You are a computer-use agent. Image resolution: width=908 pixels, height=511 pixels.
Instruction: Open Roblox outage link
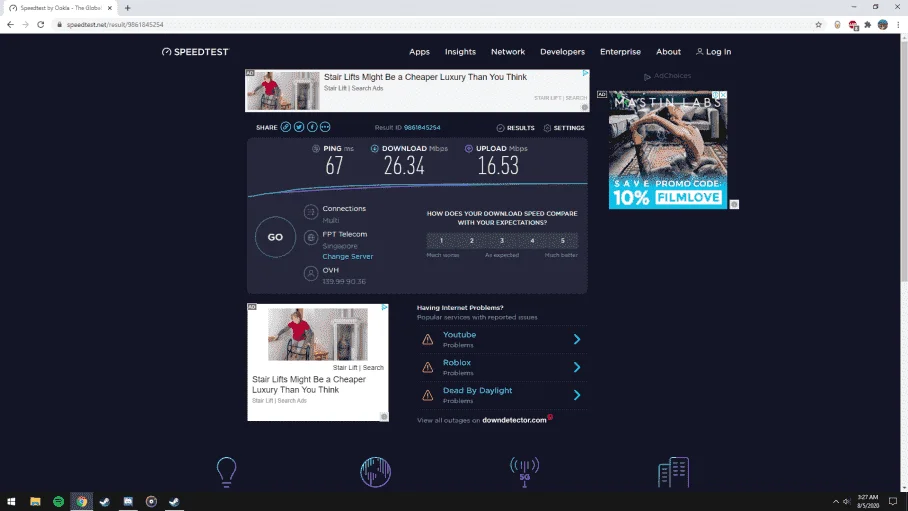click(457, 363)
